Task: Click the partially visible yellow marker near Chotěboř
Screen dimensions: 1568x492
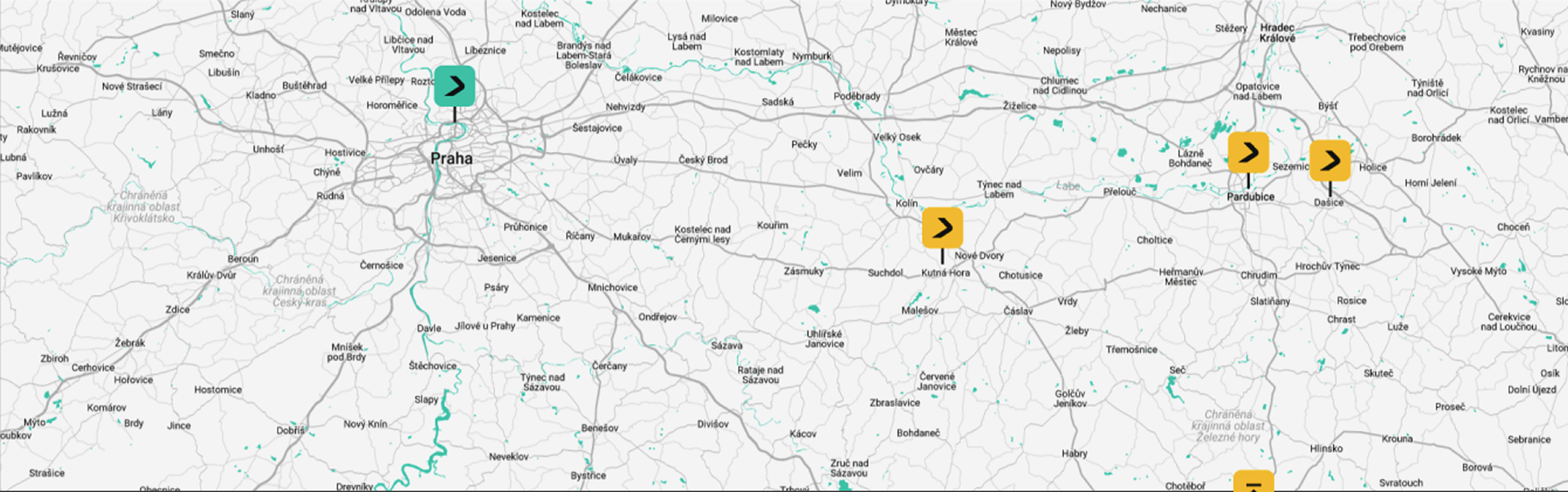Action: pos(1253,481)
